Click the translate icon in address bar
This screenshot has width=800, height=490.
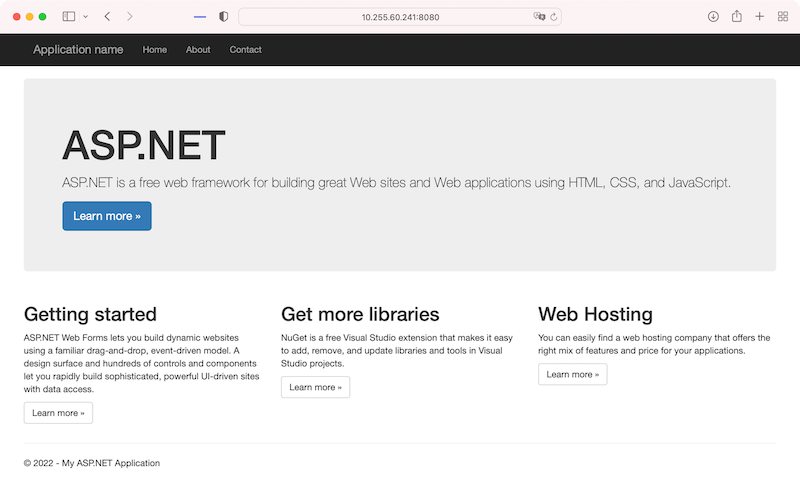point(539,17)
